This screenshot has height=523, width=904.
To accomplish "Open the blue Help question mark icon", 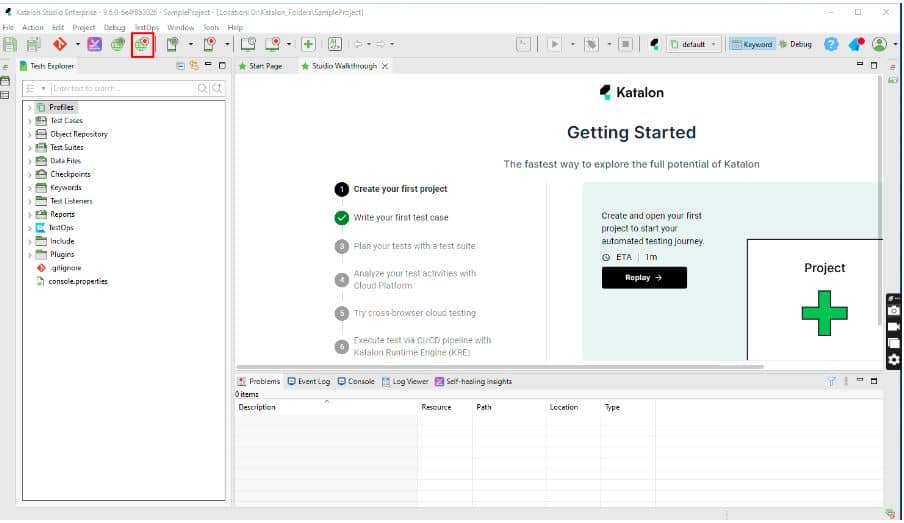I will coord(831,44).
